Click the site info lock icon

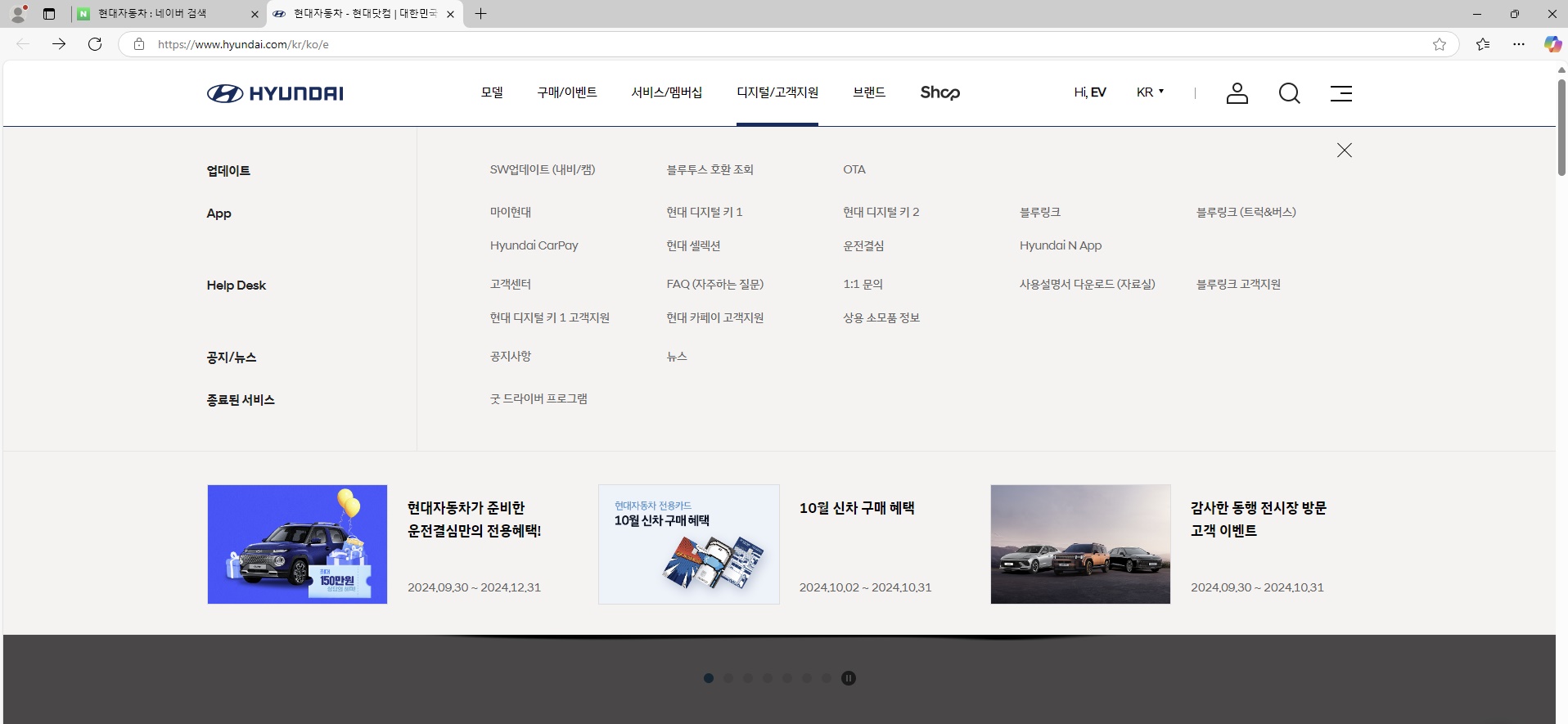tap(139, 44)
